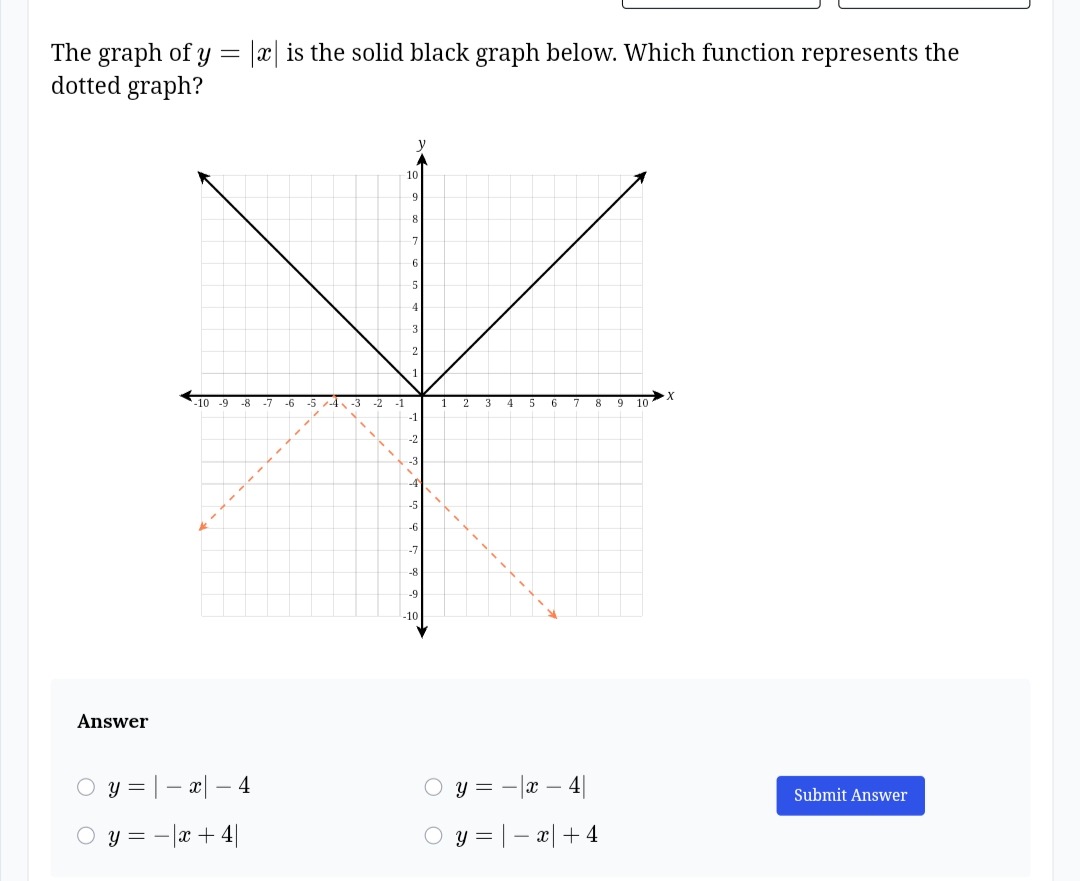Click the tick label 10 on the x-axis
Image resolution: width=1080 pixels, height=881 pixels.
[x=642, y=404]
